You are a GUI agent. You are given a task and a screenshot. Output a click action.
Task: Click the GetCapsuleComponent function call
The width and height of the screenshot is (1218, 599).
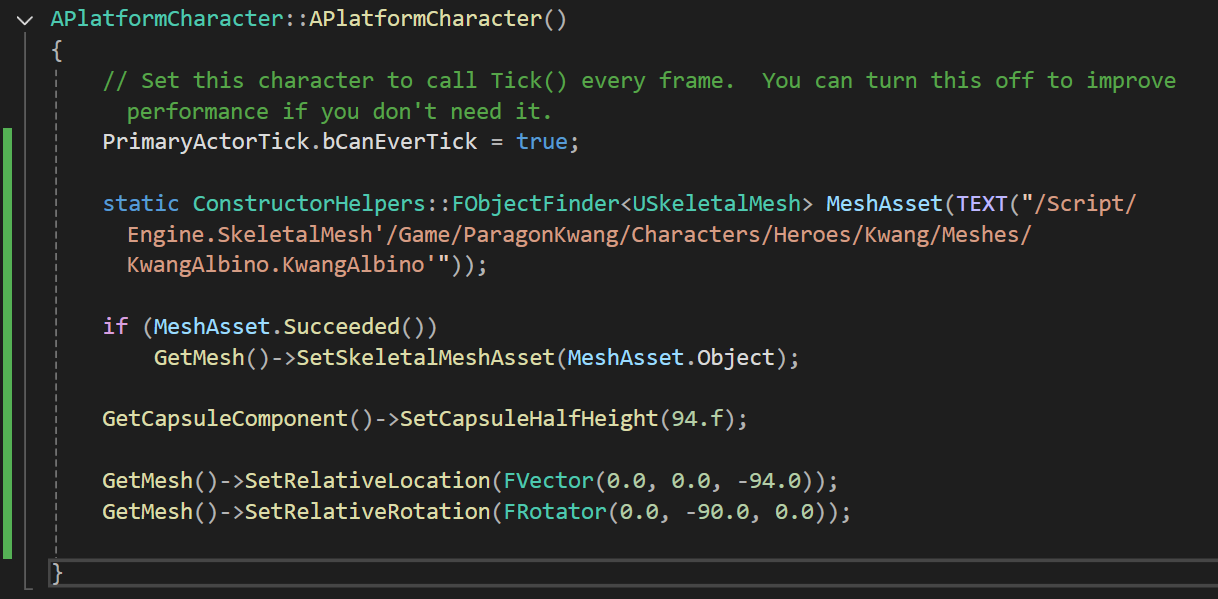tap(225, 419)
